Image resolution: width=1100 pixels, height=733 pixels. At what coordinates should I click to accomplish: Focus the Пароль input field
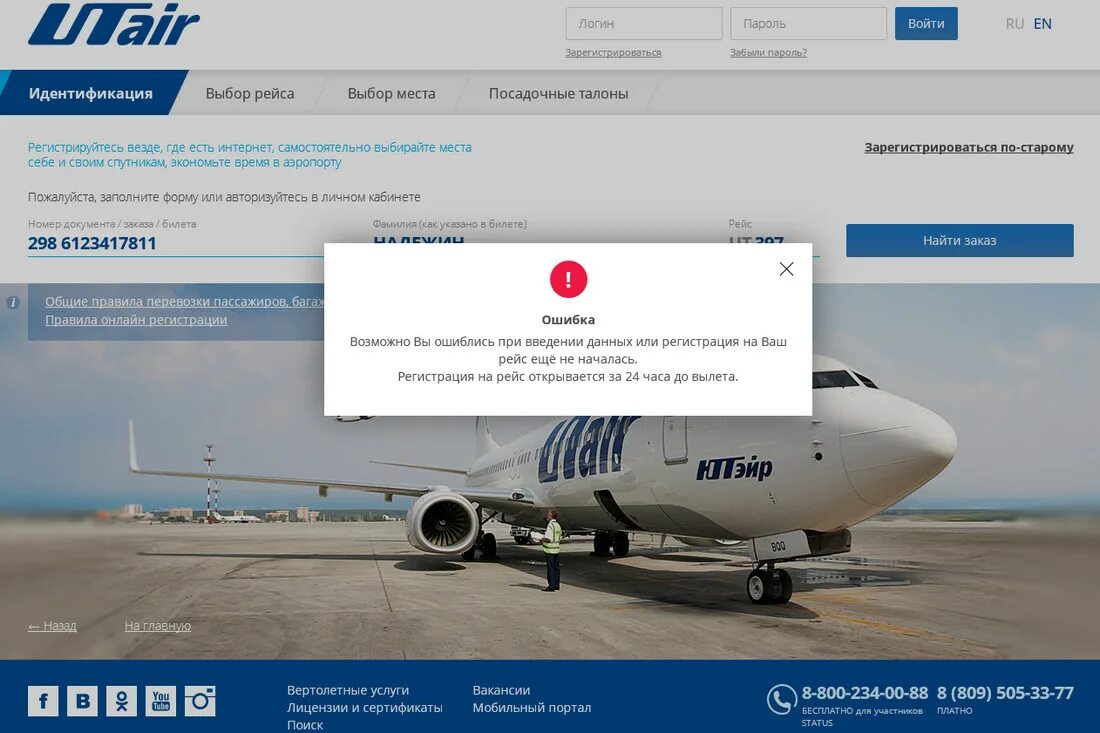808,24
